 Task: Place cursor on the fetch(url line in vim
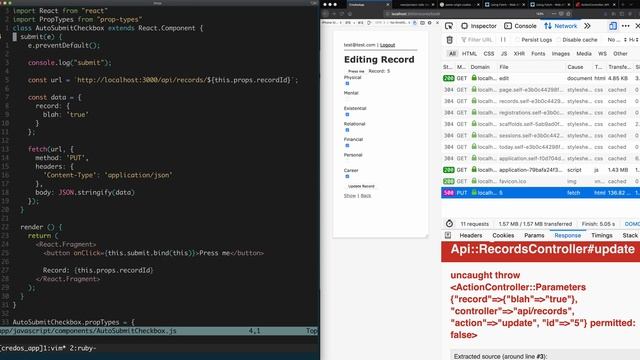click(x=51, y=149)
